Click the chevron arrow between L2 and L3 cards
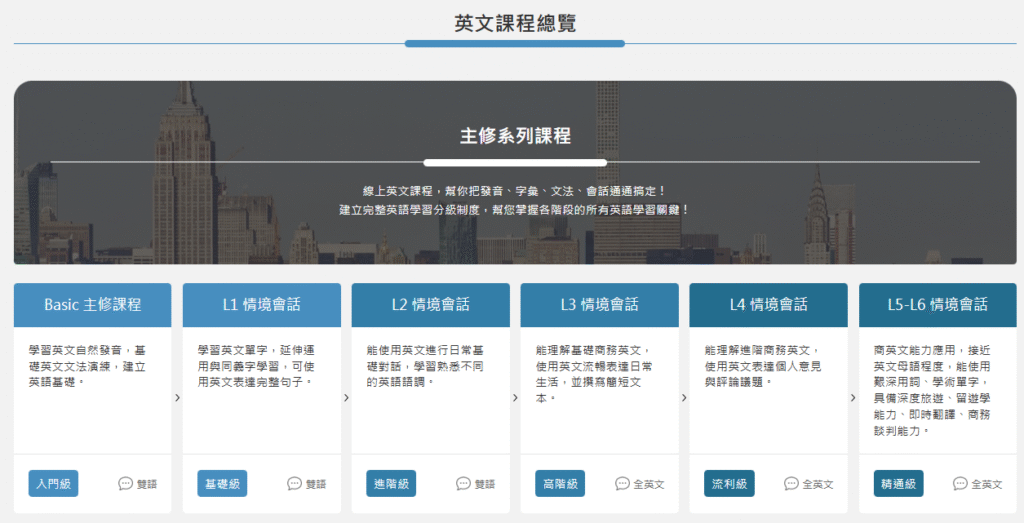Viewport: 1024px width, 523px height. point(515,398)
